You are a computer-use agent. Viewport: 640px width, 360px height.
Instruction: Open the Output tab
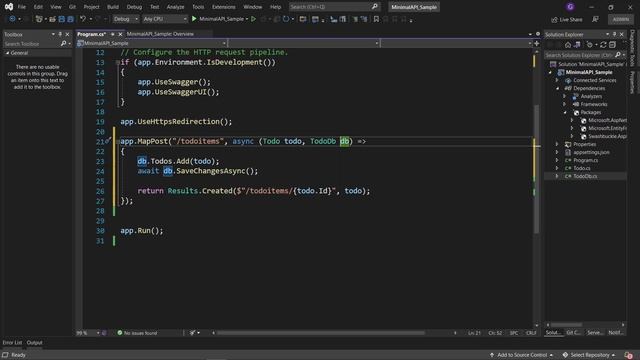[x=34, y=342]
